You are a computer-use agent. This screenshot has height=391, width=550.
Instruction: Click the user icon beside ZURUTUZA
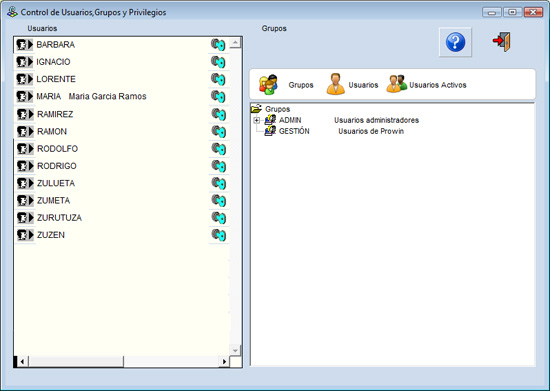coord(25,218)
